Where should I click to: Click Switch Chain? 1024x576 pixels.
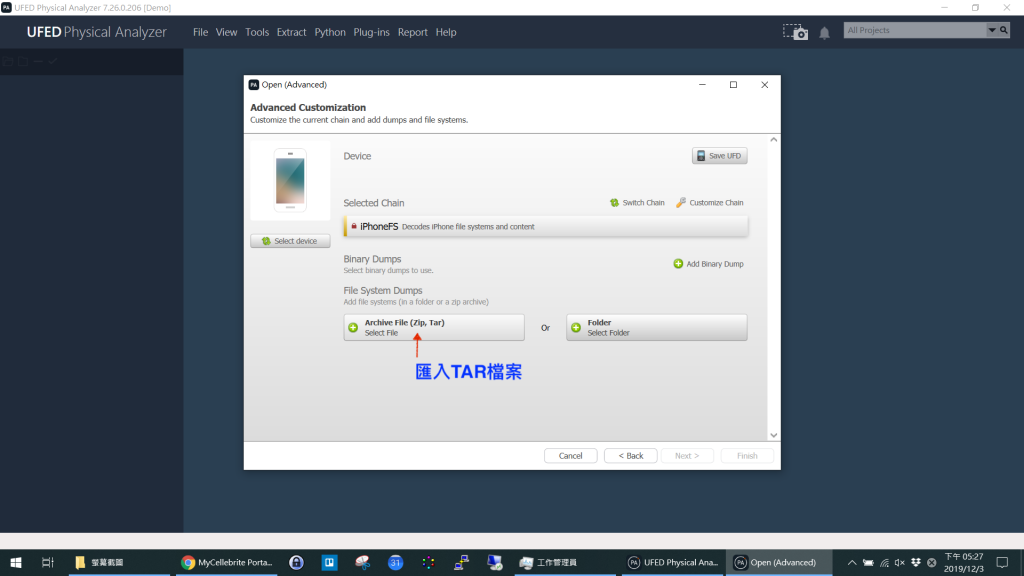click(x=637, y=202)
